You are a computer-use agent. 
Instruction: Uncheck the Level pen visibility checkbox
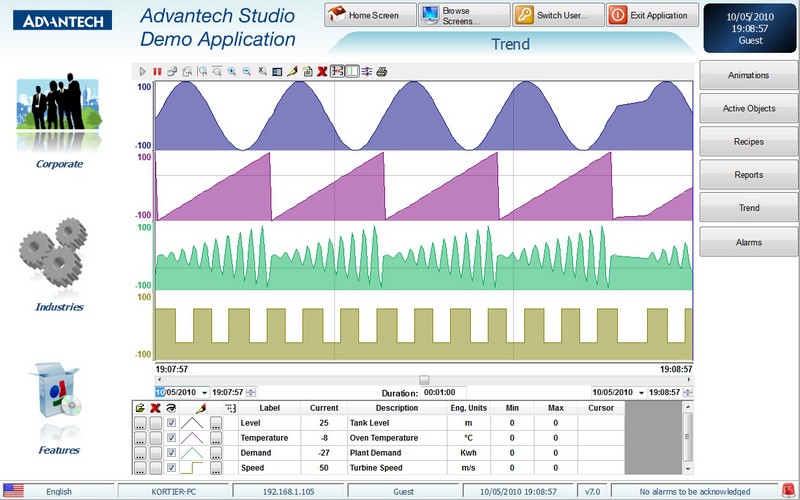(171, 423)
